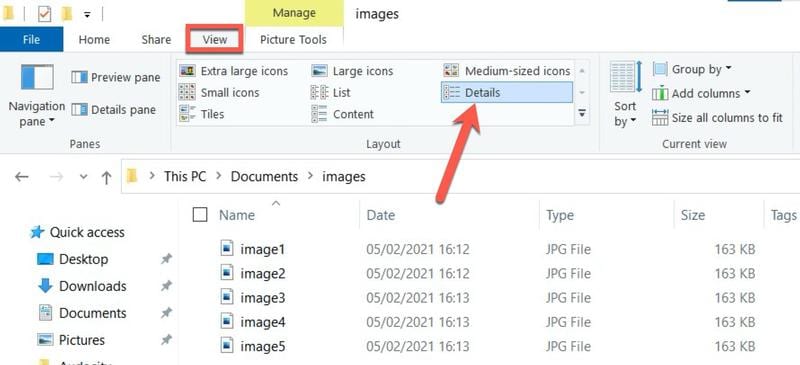The height and width of the screenshot is (365, 800).
Task: Switch to the Share ribbon tab
Action: pos(156,40)
